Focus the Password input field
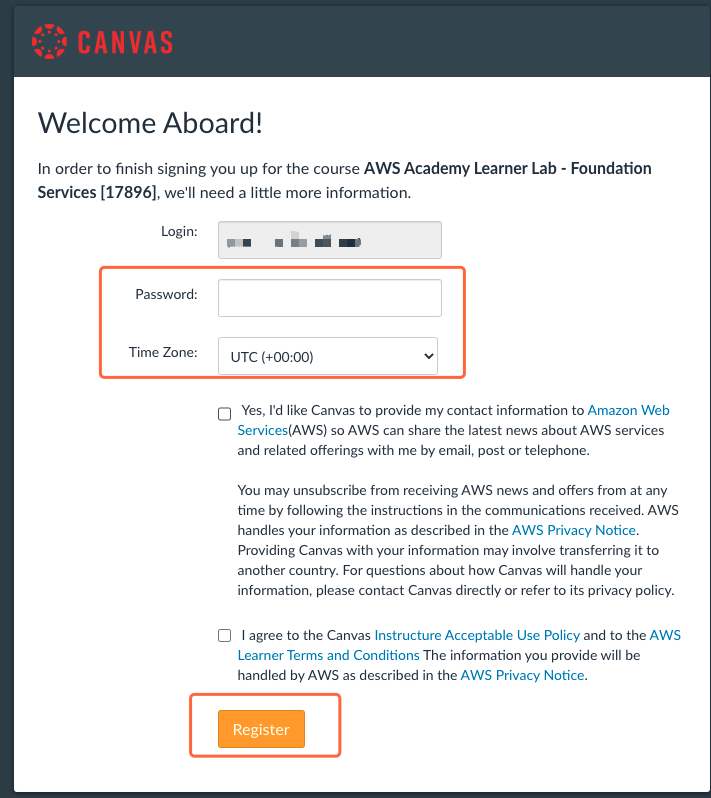This screenshot has width=711, height=798. 330,298
